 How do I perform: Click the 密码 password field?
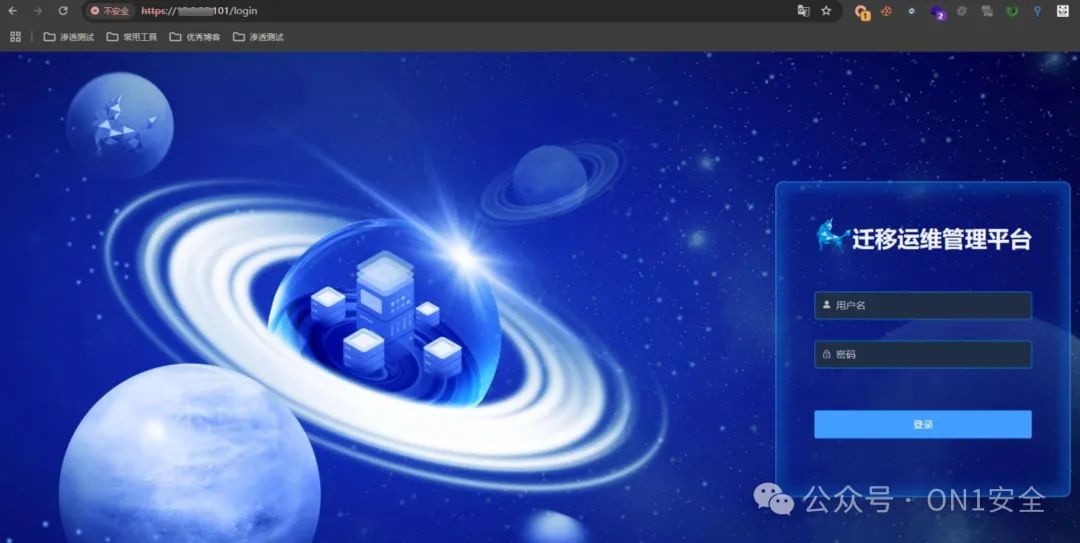pos(922,354)
